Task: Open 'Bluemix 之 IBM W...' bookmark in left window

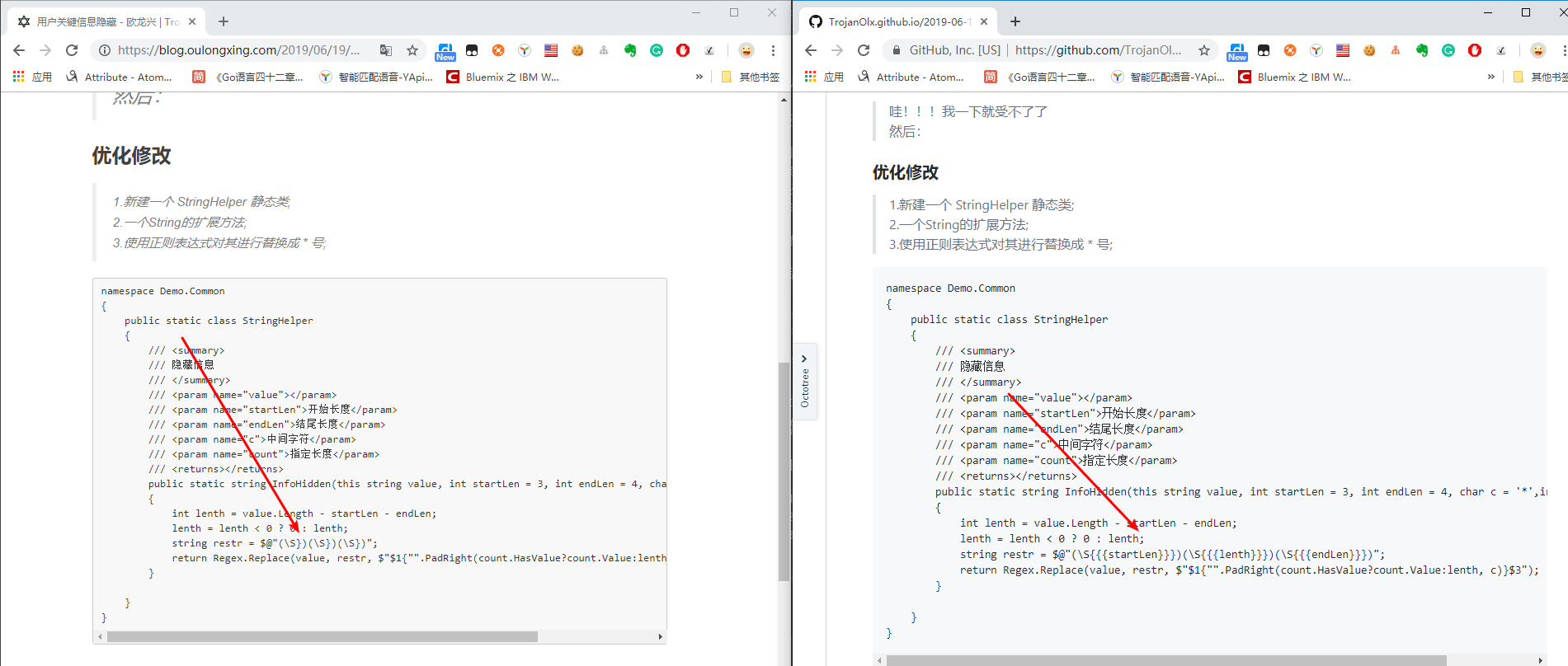Action: pos(503,77)
